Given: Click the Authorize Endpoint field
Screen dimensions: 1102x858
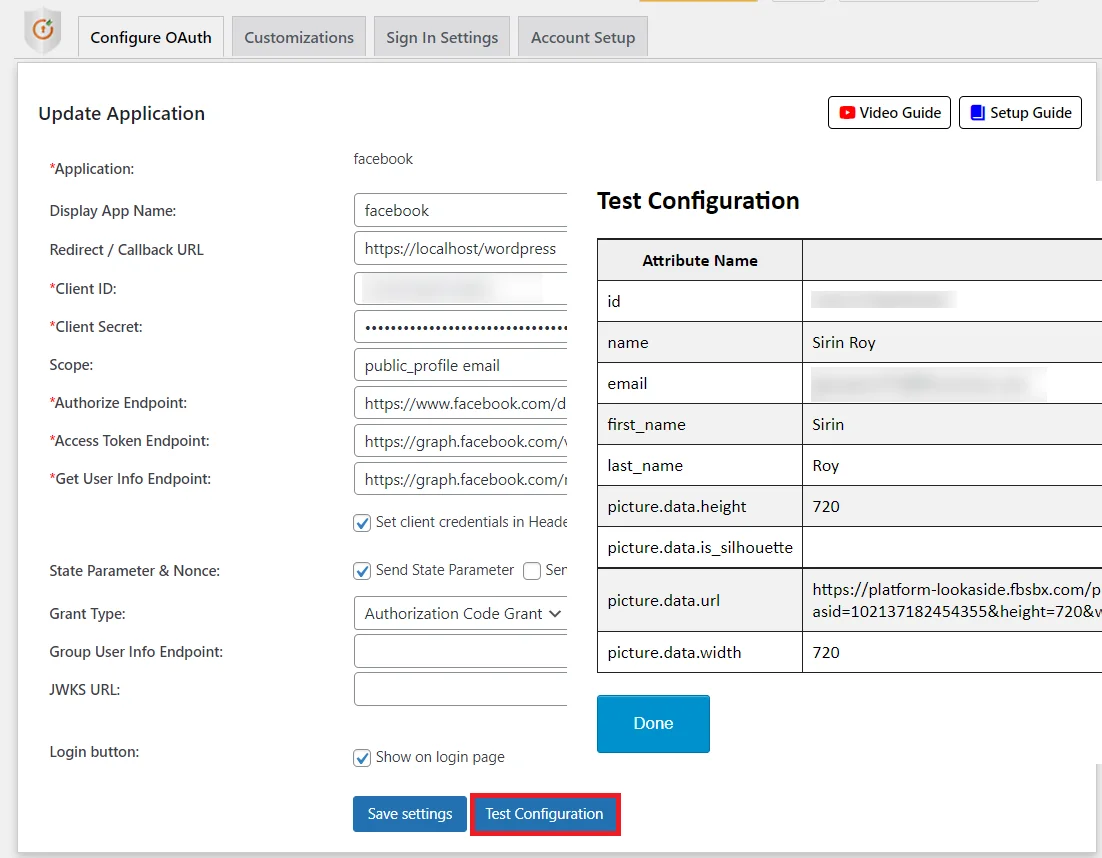Looking at the screenshot, I should click(x=461, y=403).
